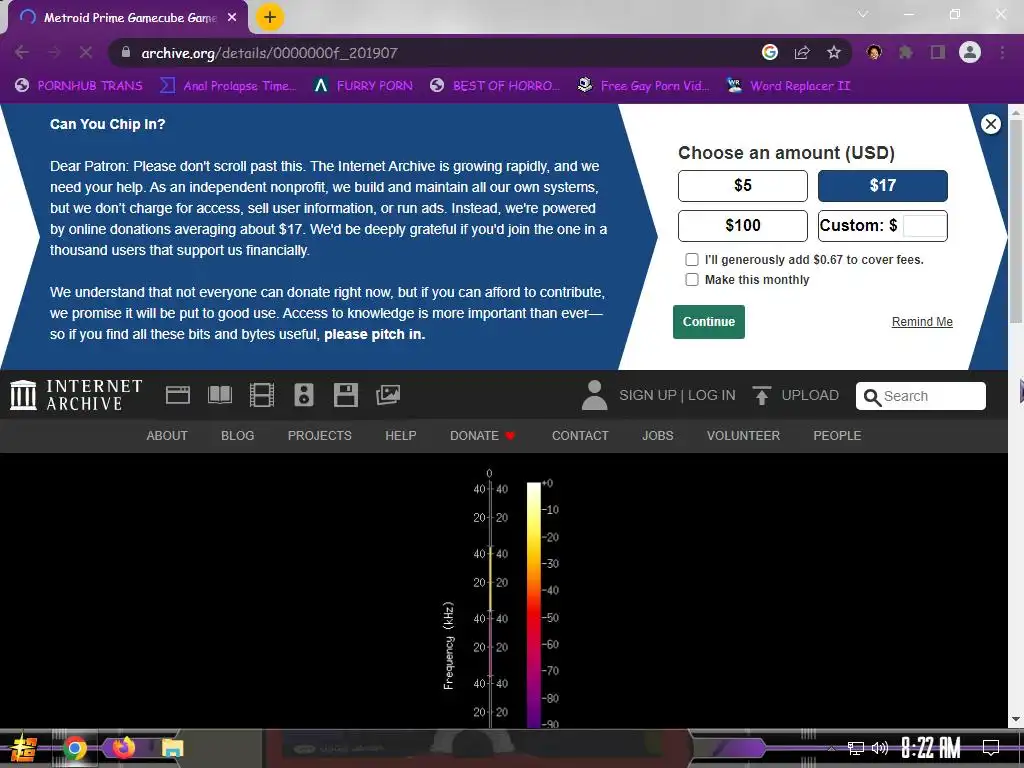The image size is (1024, 768).
Task: Select the $100 donation amount
Action: 743,226
